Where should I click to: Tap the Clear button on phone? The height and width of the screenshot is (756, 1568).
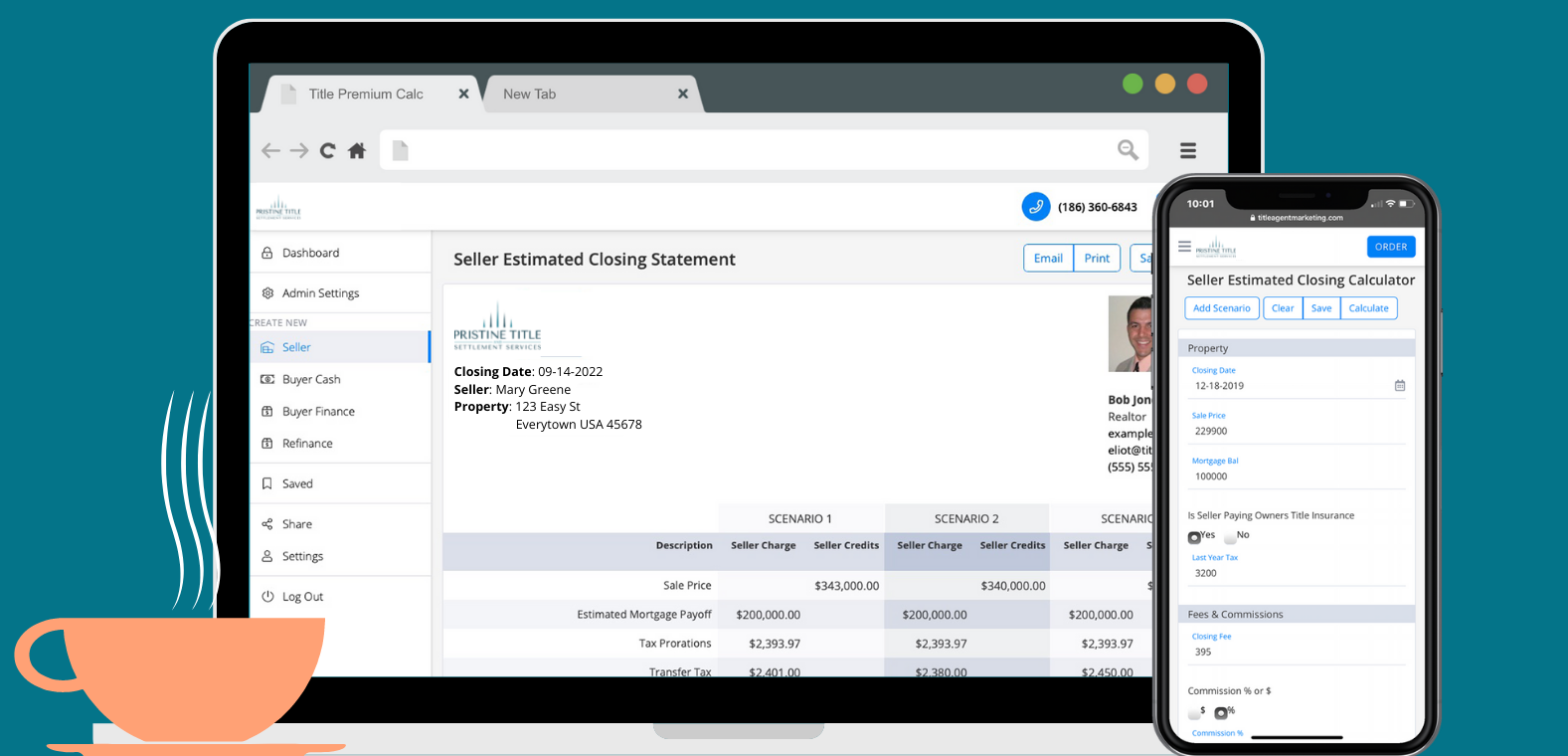[x=1283, y=308]
